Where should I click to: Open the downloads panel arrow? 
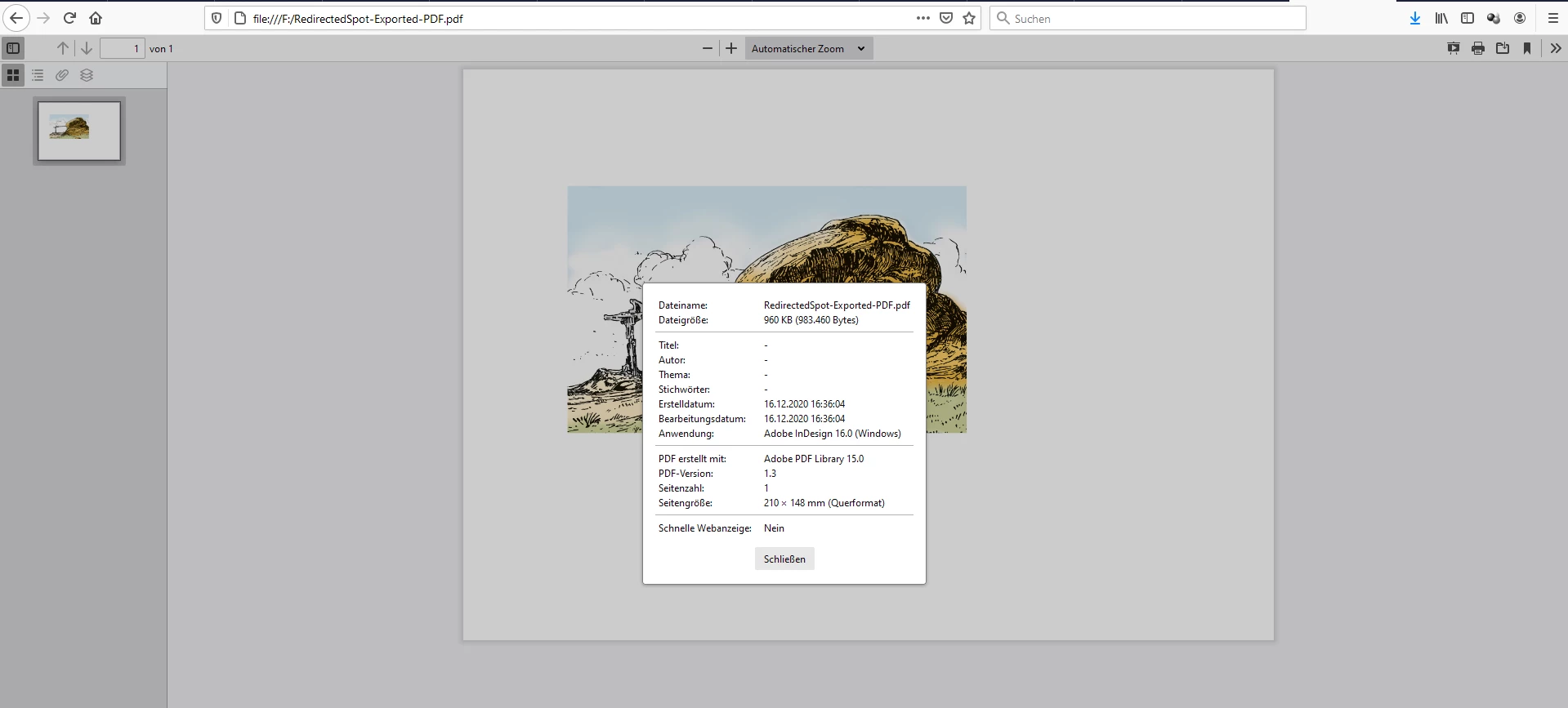(x=1415, y=18)
